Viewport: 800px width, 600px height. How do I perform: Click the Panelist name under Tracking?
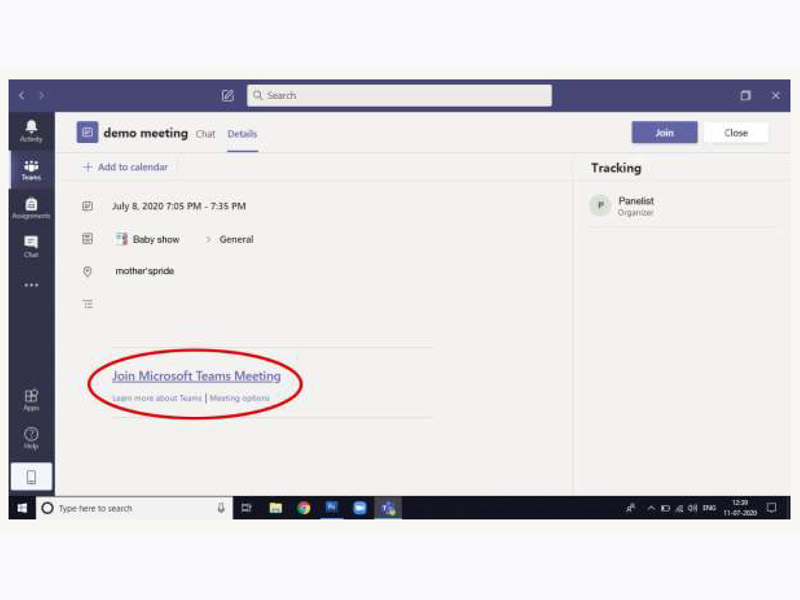click(x=636, y=201)
